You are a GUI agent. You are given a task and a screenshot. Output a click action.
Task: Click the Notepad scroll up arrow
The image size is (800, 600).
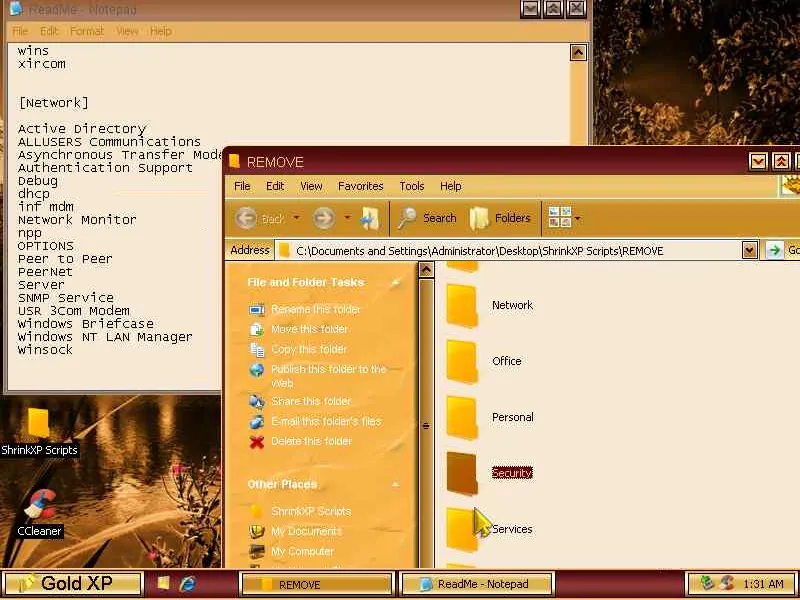(x=578, y=53)
